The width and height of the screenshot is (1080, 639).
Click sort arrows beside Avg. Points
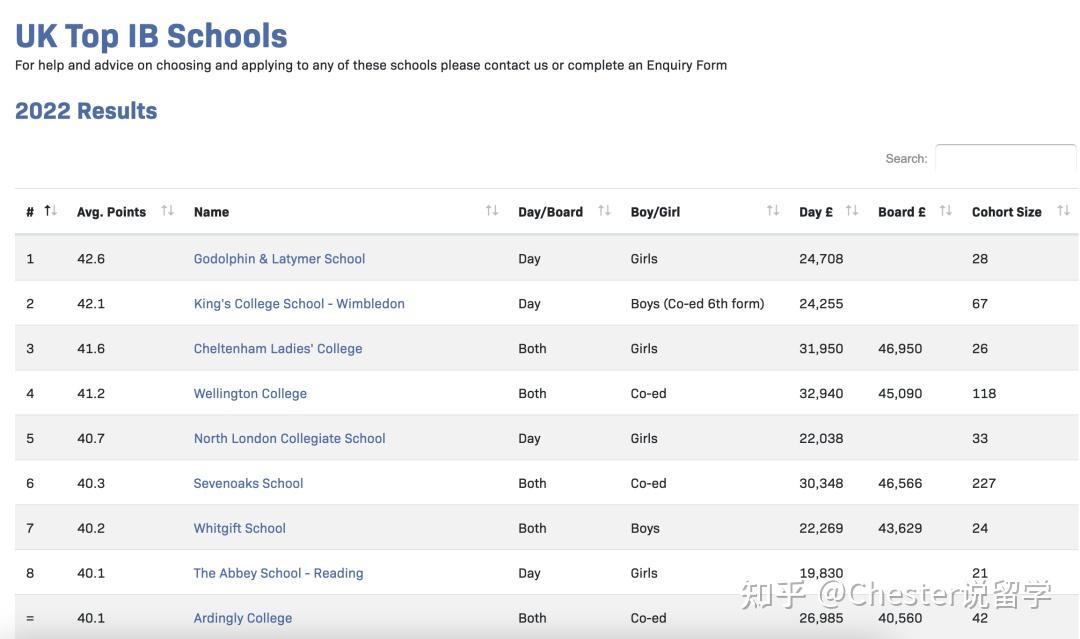click(x=167, y=211)
